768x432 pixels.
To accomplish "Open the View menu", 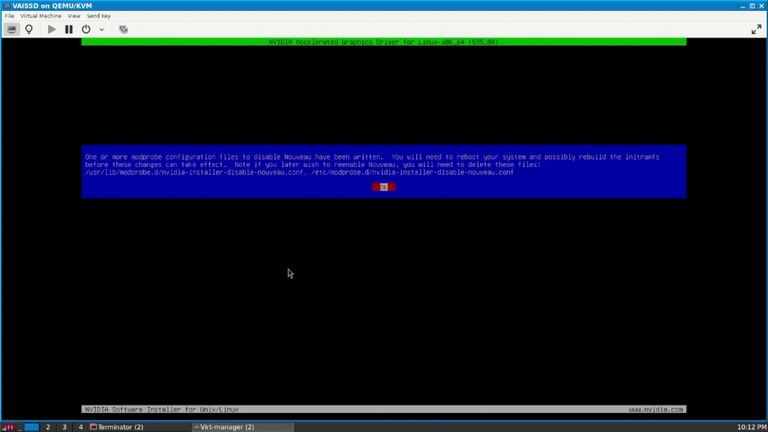I will [74, 16].
